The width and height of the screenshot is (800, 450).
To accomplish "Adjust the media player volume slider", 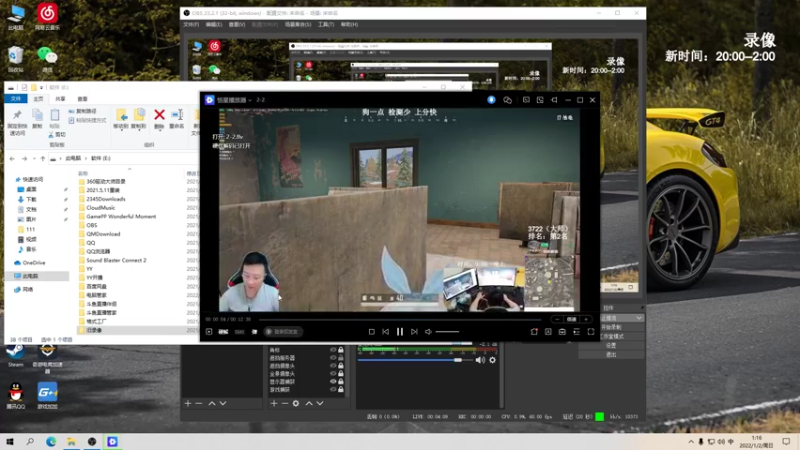I will pos(447,332).
